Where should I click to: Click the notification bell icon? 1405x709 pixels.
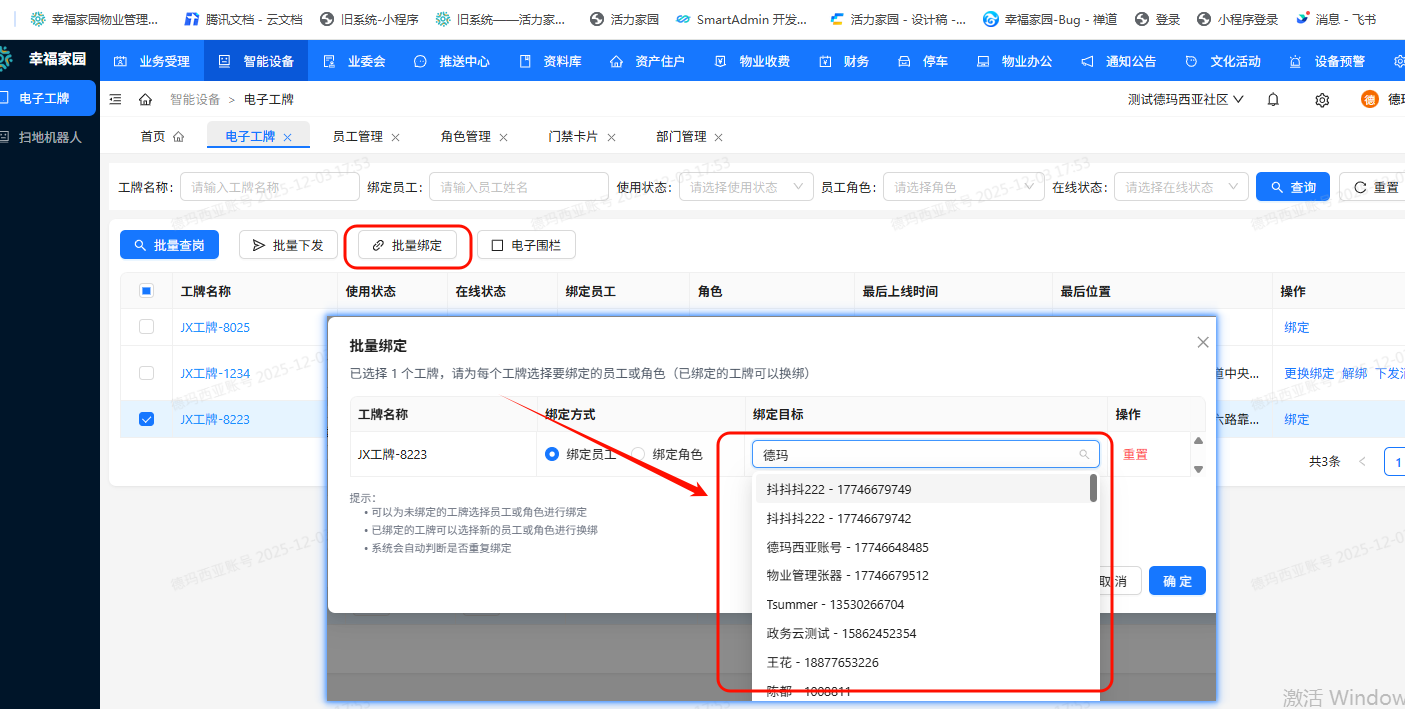(1273, 100)
